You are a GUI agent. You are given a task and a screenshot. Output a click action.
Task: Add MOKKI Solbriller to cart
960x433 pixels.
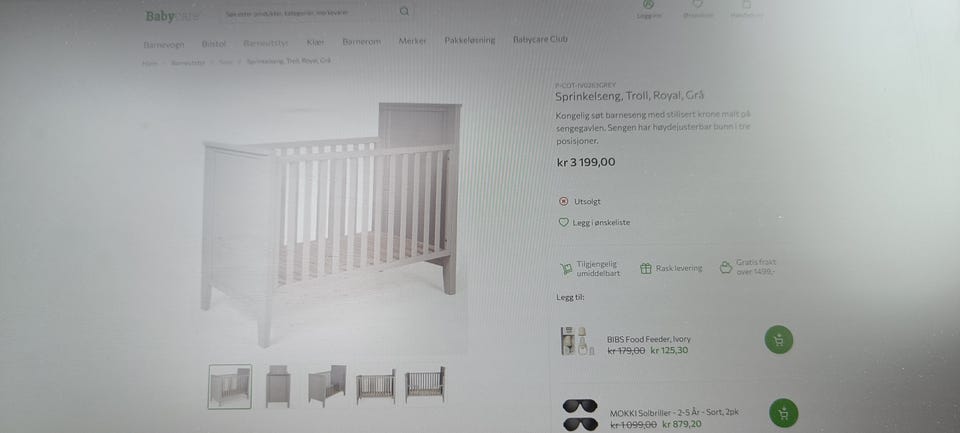point(783,413)
